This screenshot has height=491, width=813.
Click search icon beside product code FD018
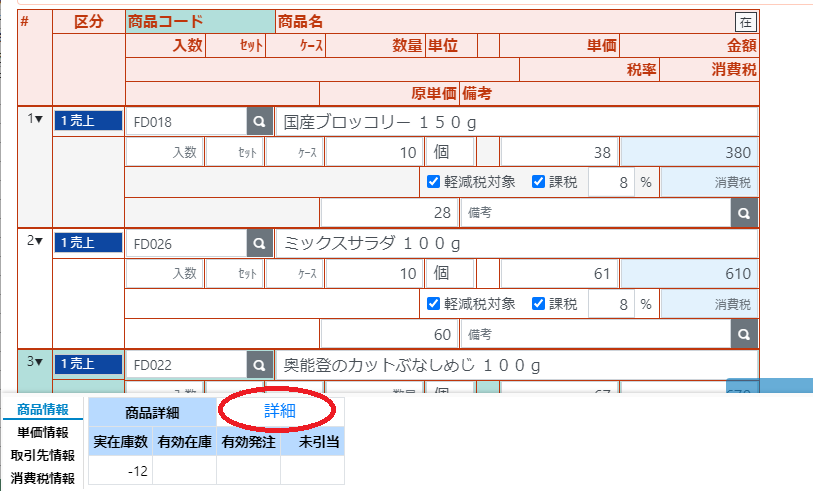coord(260,121)
